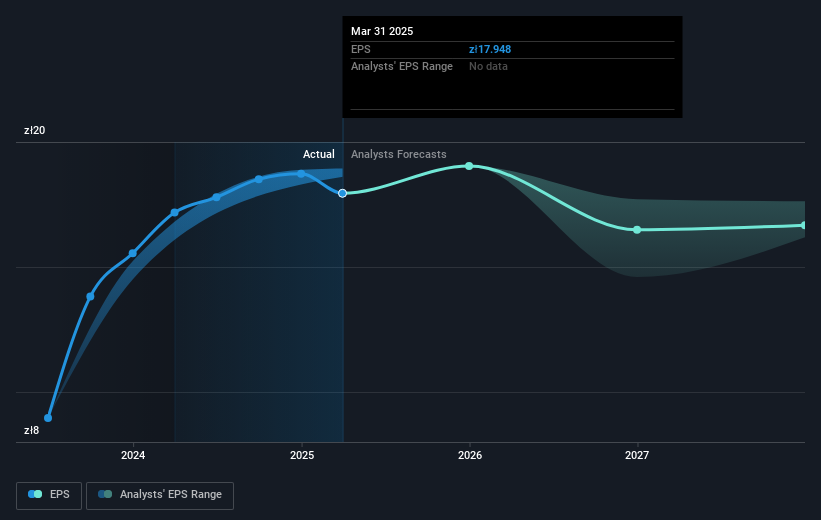Click the Mar 31 2025 tooltip date
The width and height of the screenshot is (821, 520).
382,31
